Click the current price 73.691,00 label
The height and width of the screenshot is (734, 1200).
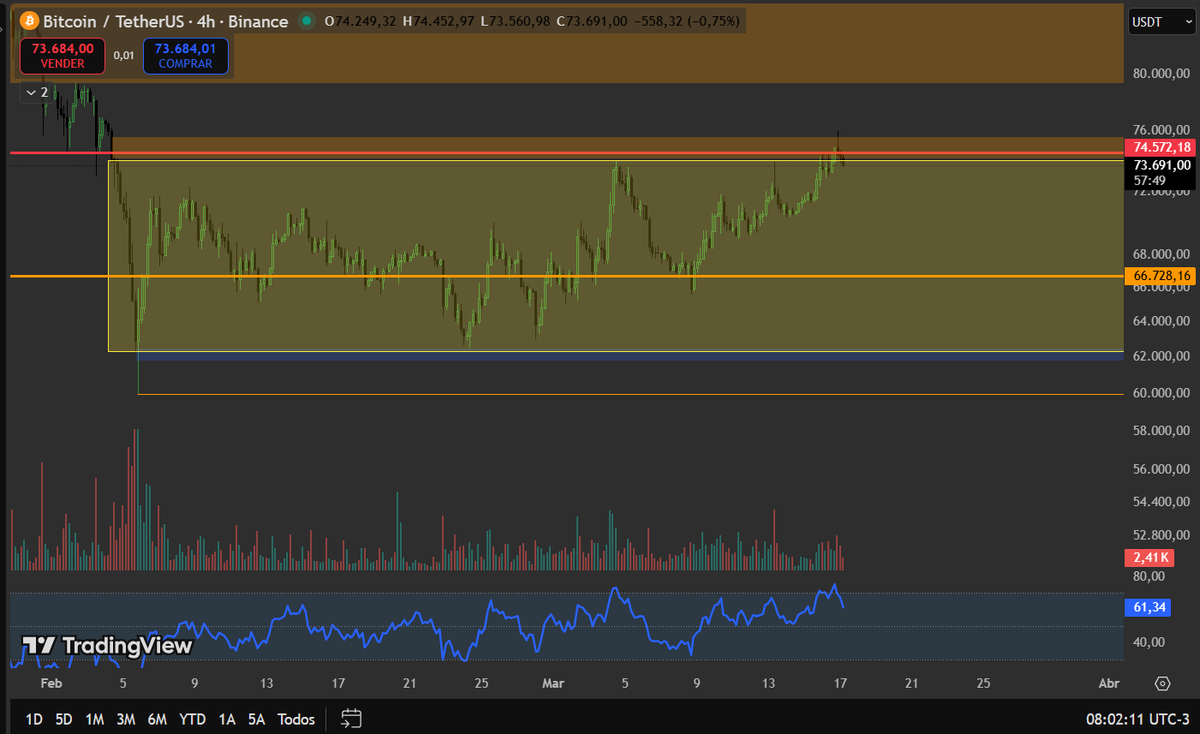[1160, 165]
